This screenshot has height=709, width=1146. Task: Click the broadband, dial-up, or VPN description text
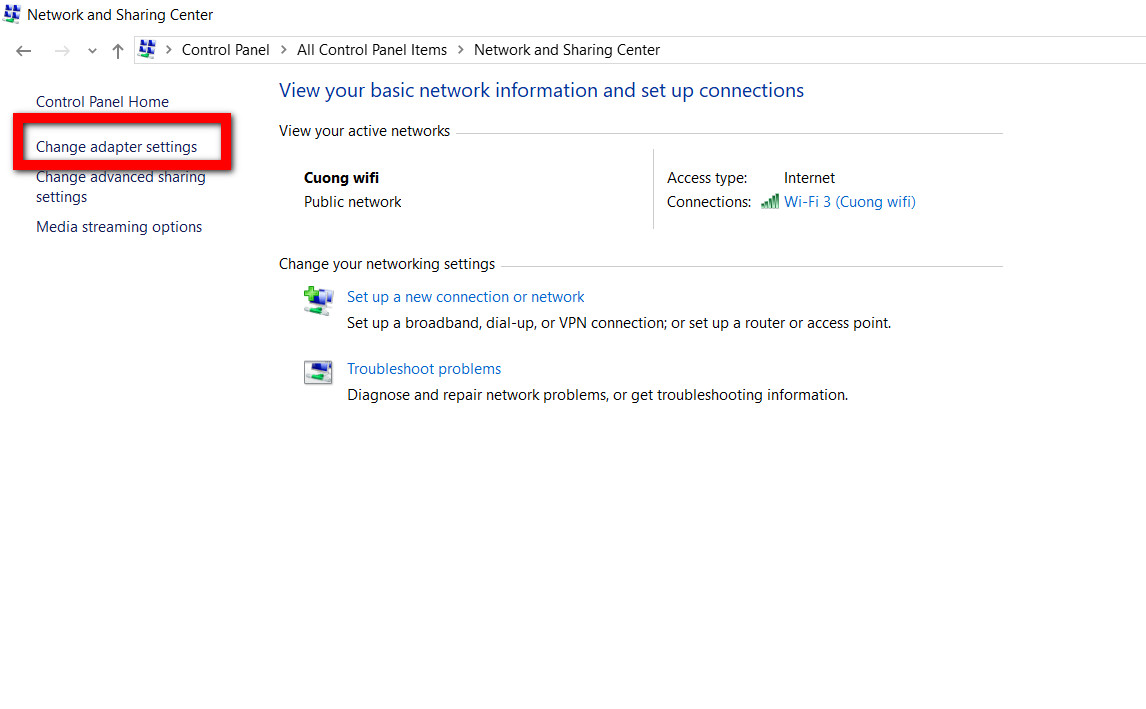click(618, 323)
